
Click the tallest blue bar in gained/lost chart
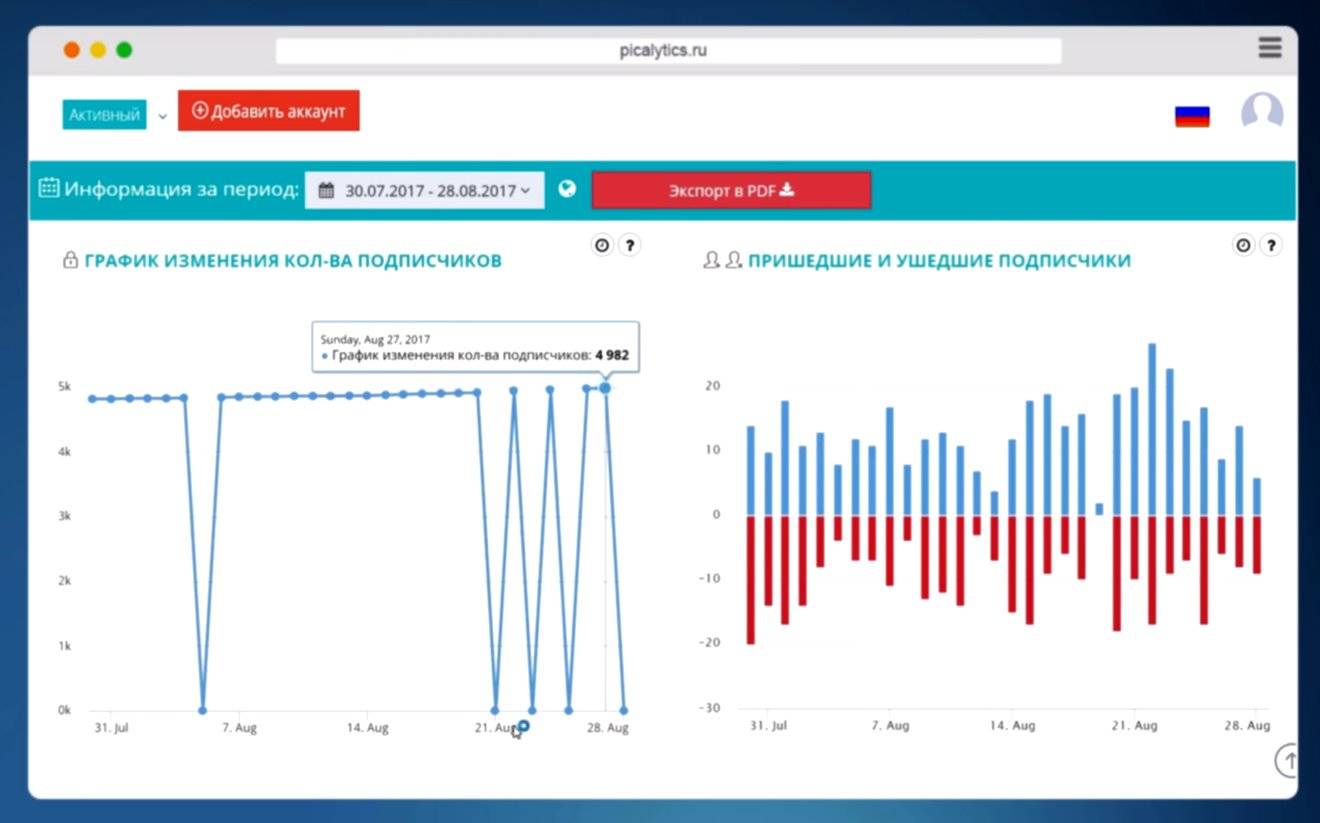coord(1152,429)
